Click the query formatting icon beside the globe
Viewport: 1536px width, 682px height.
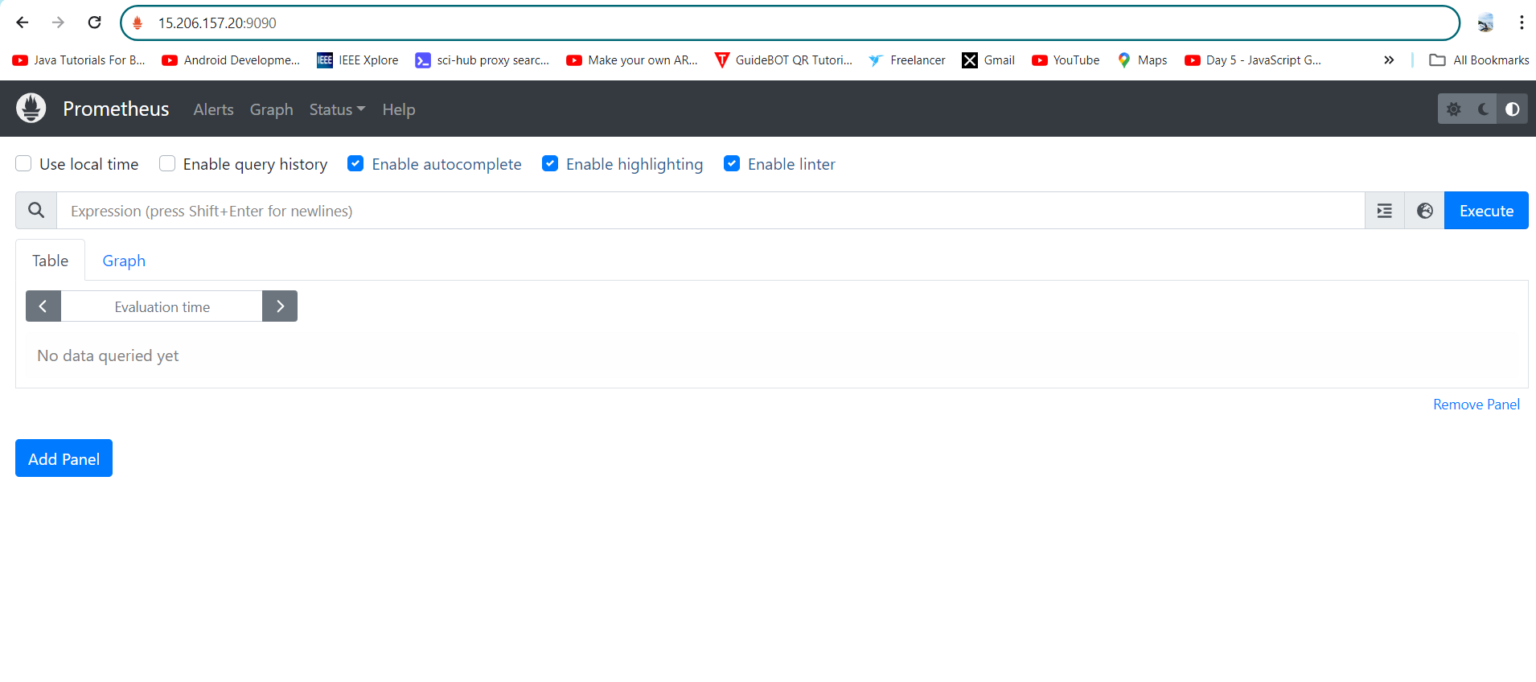click(1384, 210)
